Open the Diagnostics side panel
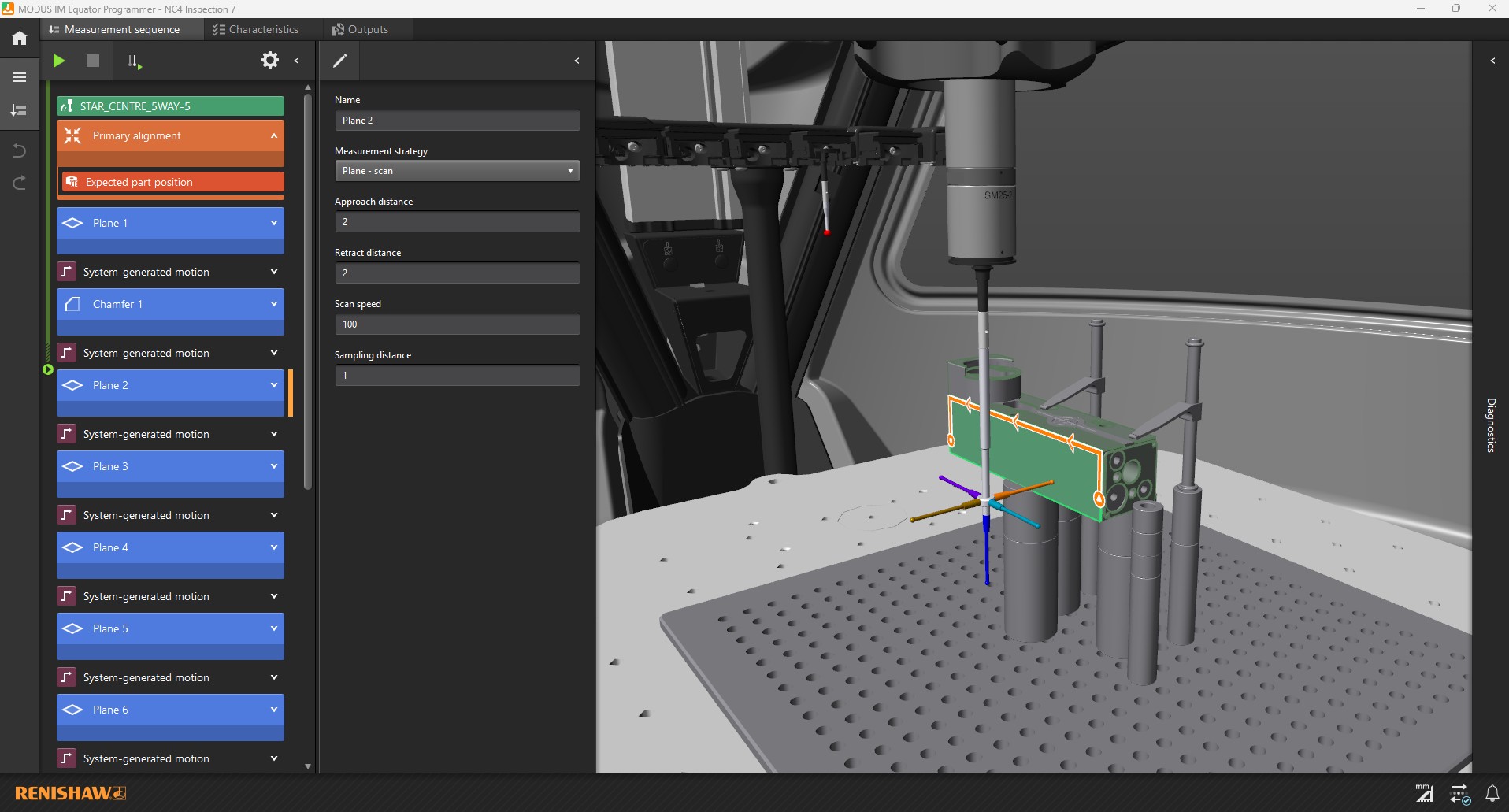Image resolution: width=1509 pixels, height=812 pixels. 1491,425
